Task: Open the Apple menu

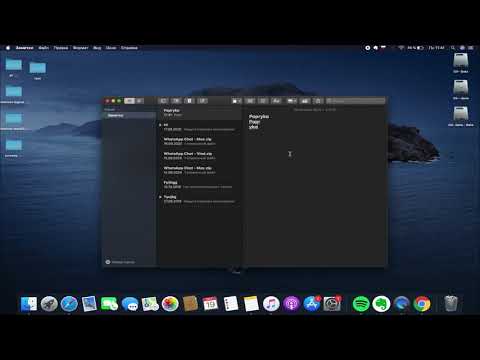Action: [8, 48]
